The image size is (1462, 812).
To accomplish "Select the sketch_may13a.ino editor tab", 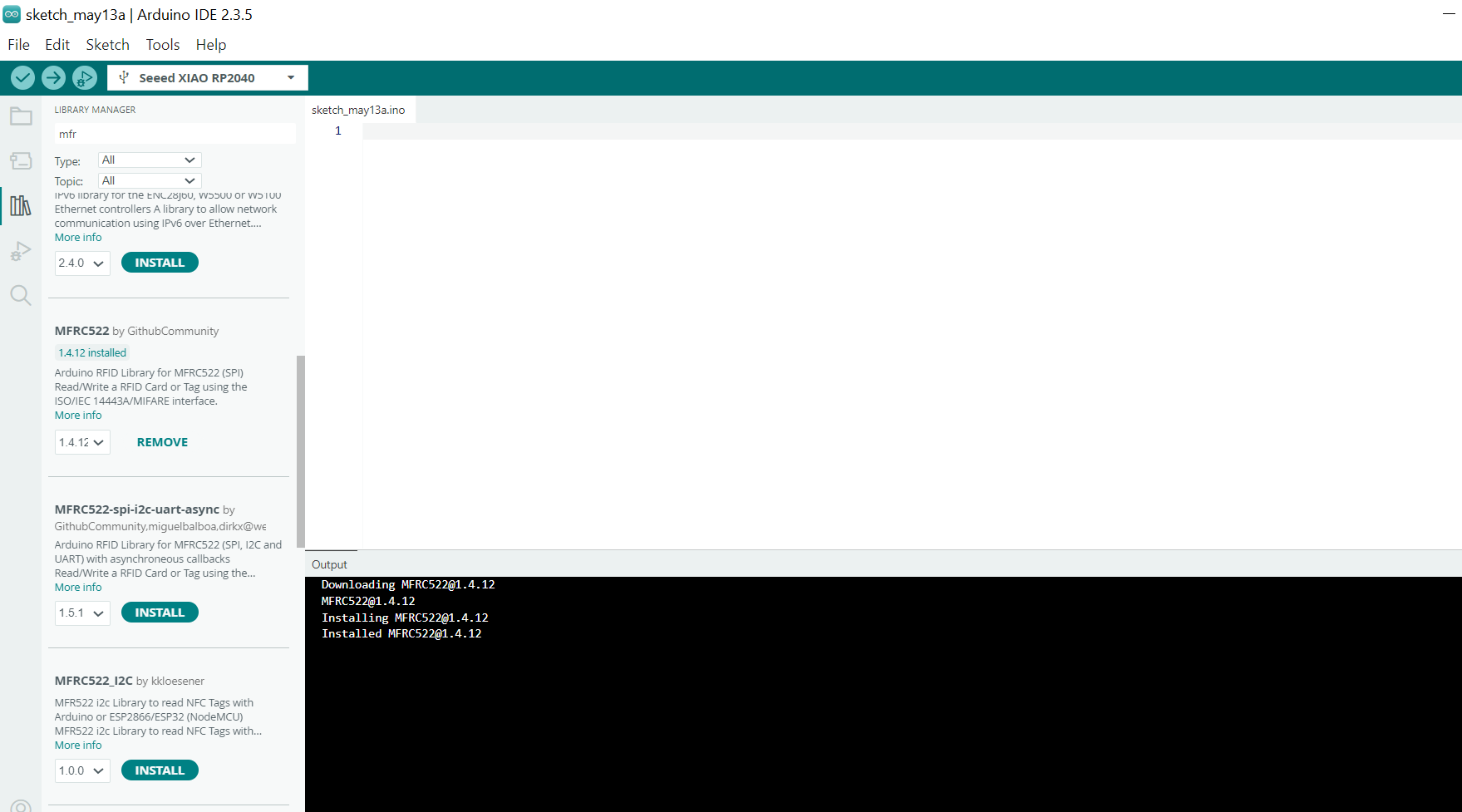I will point(359,110).
